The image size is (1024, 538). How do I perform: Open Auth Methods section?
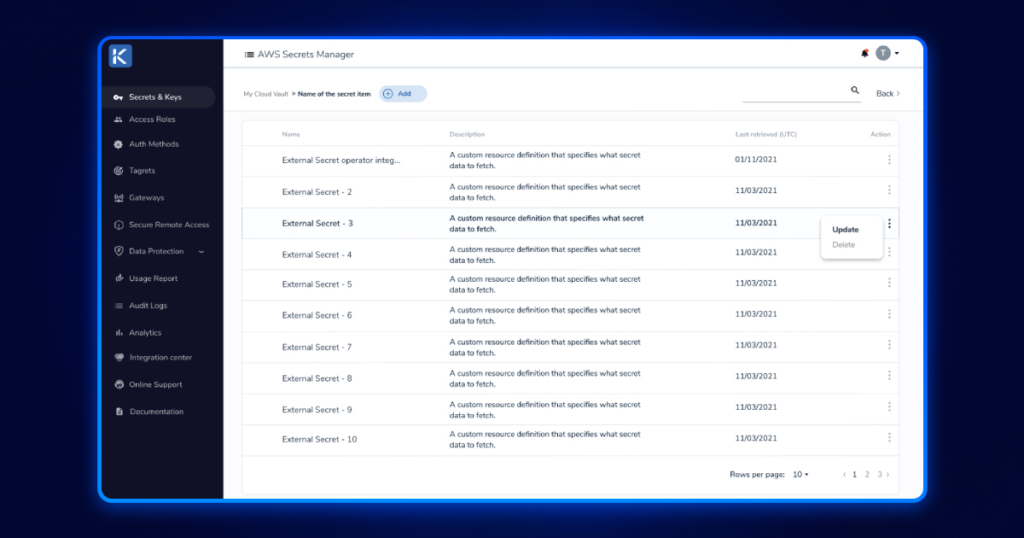pyautogui.click(x=153, y=144)
